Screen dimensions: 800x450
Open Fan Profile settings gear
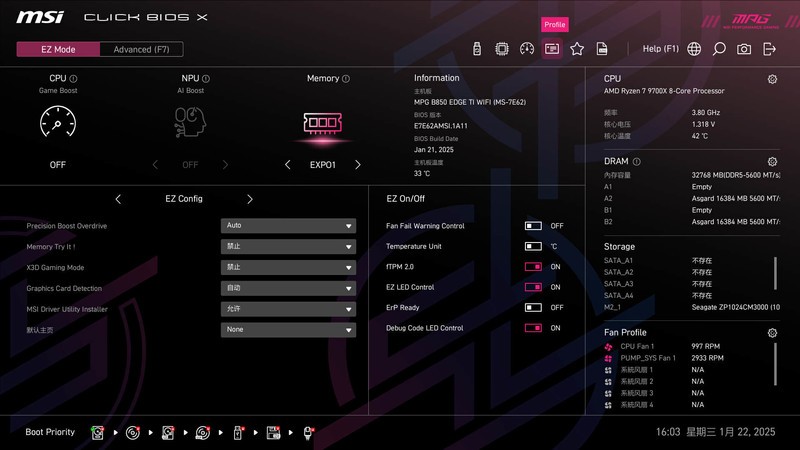(772, 333)
